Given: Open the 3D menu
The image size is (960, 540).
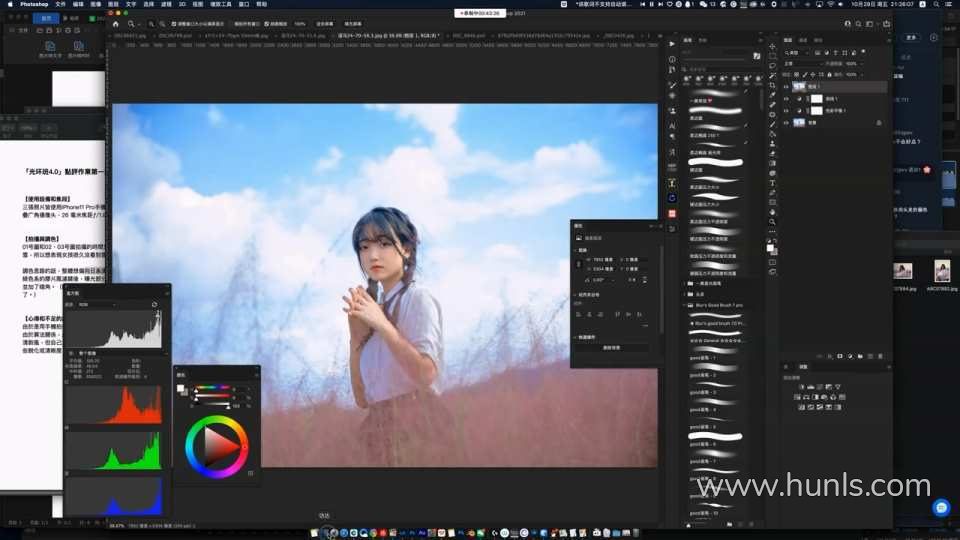Looking at the screenshot, I should (182, 4).
